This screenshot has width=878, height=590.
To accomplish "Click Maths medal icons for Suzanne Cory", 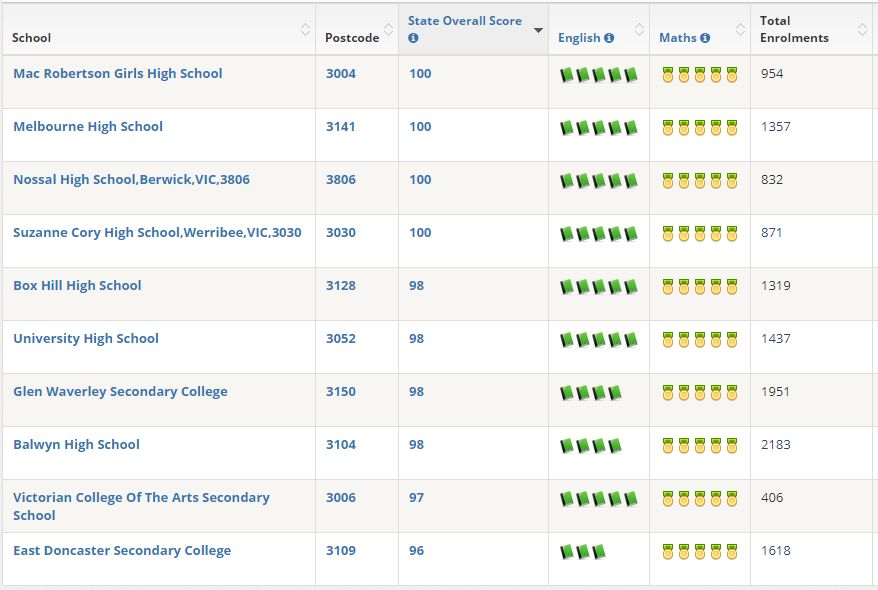I will (x=699, y=233).
